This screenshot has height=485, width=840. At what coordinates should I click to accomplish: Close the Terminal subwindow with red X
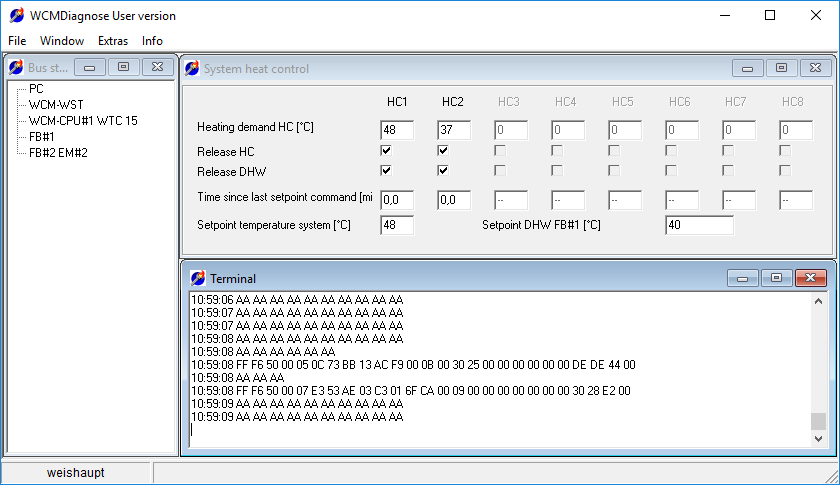pos(811,278)
